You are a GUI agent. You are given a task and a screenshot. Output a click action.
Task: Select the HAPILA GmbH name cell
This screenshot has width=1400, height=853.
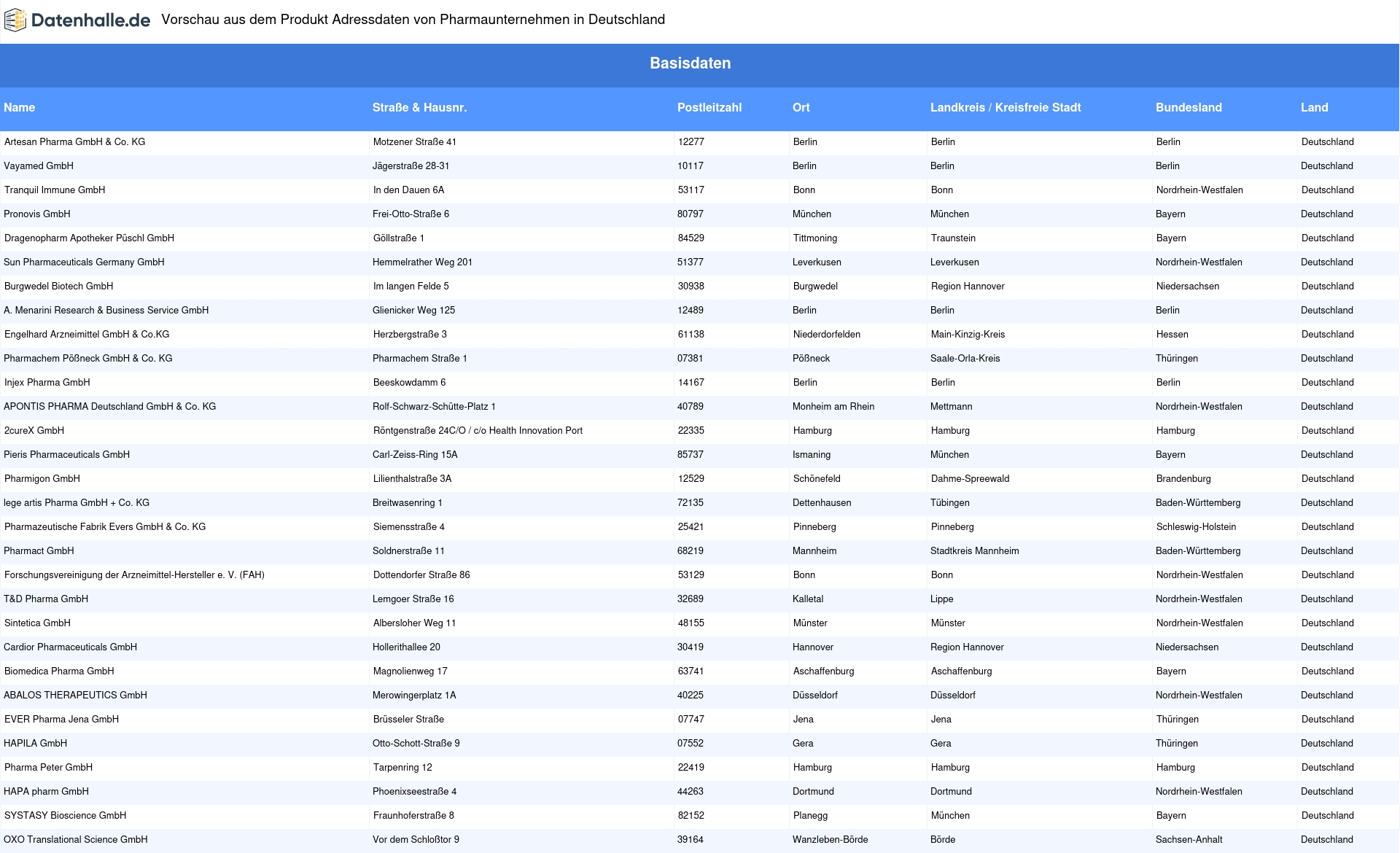[36, 744]
